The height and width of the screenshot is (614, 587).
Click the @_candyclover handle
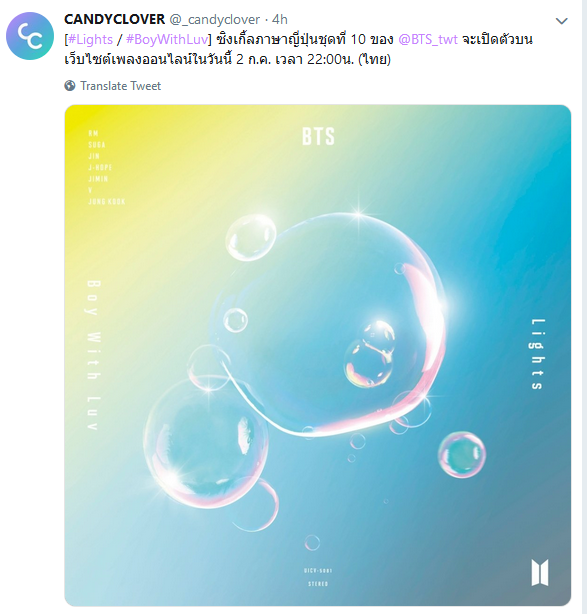coord(215,20)
